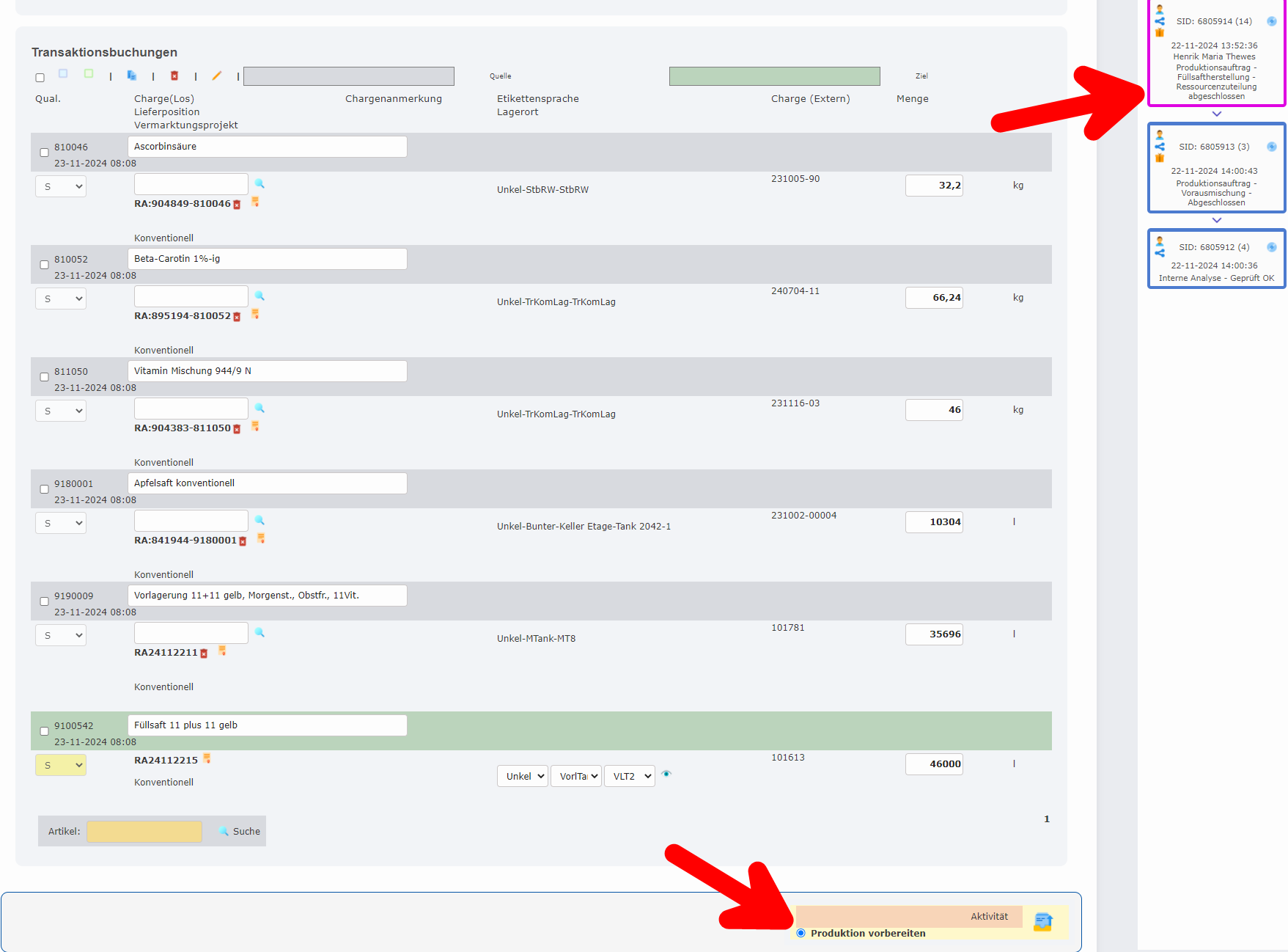
Task: Click the orange pencil edit icon
Action: [217, 76]
